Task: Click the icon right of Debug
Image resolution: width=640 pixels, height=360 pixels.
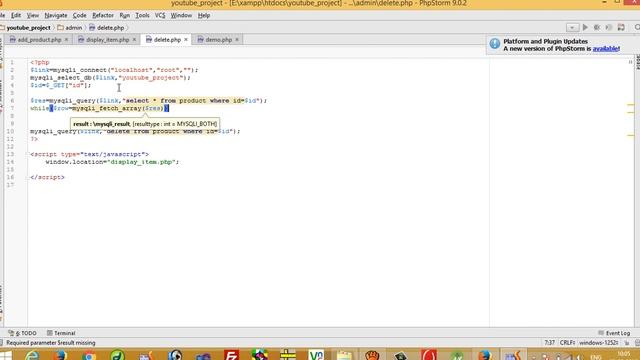Action: pyautogui.click(x=609, y=27)
